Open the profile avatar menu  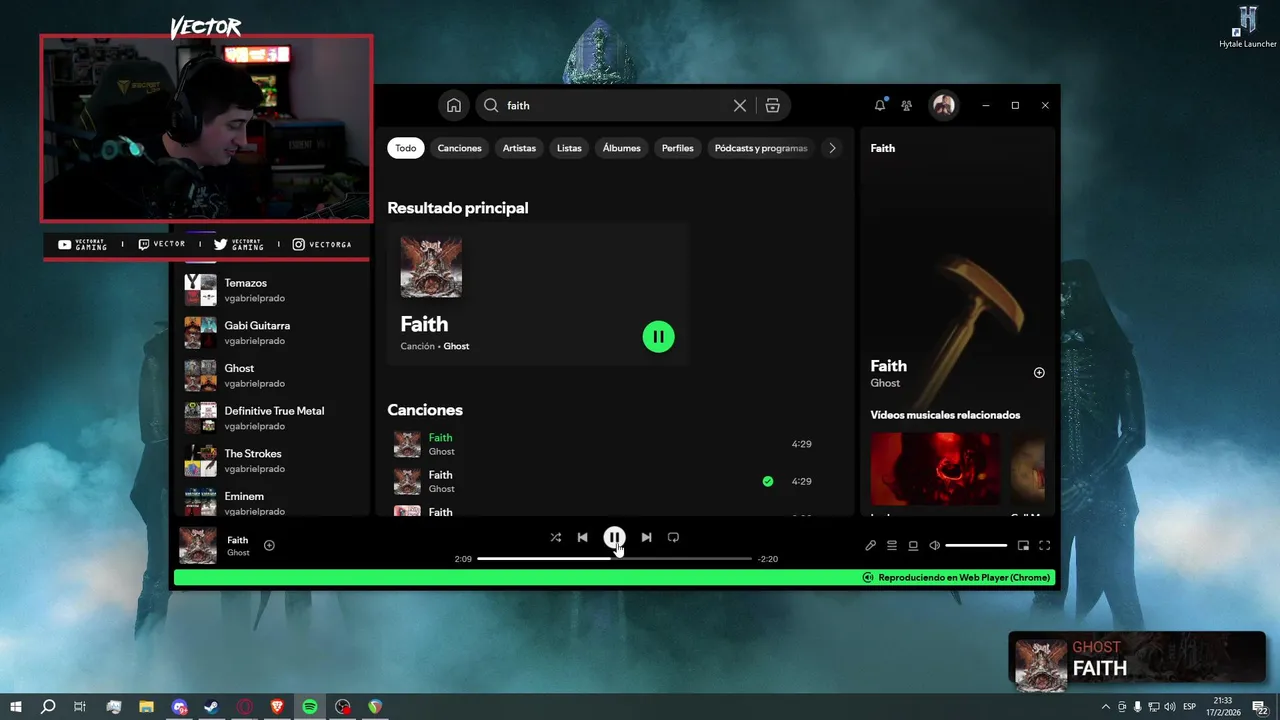(943, 105)
